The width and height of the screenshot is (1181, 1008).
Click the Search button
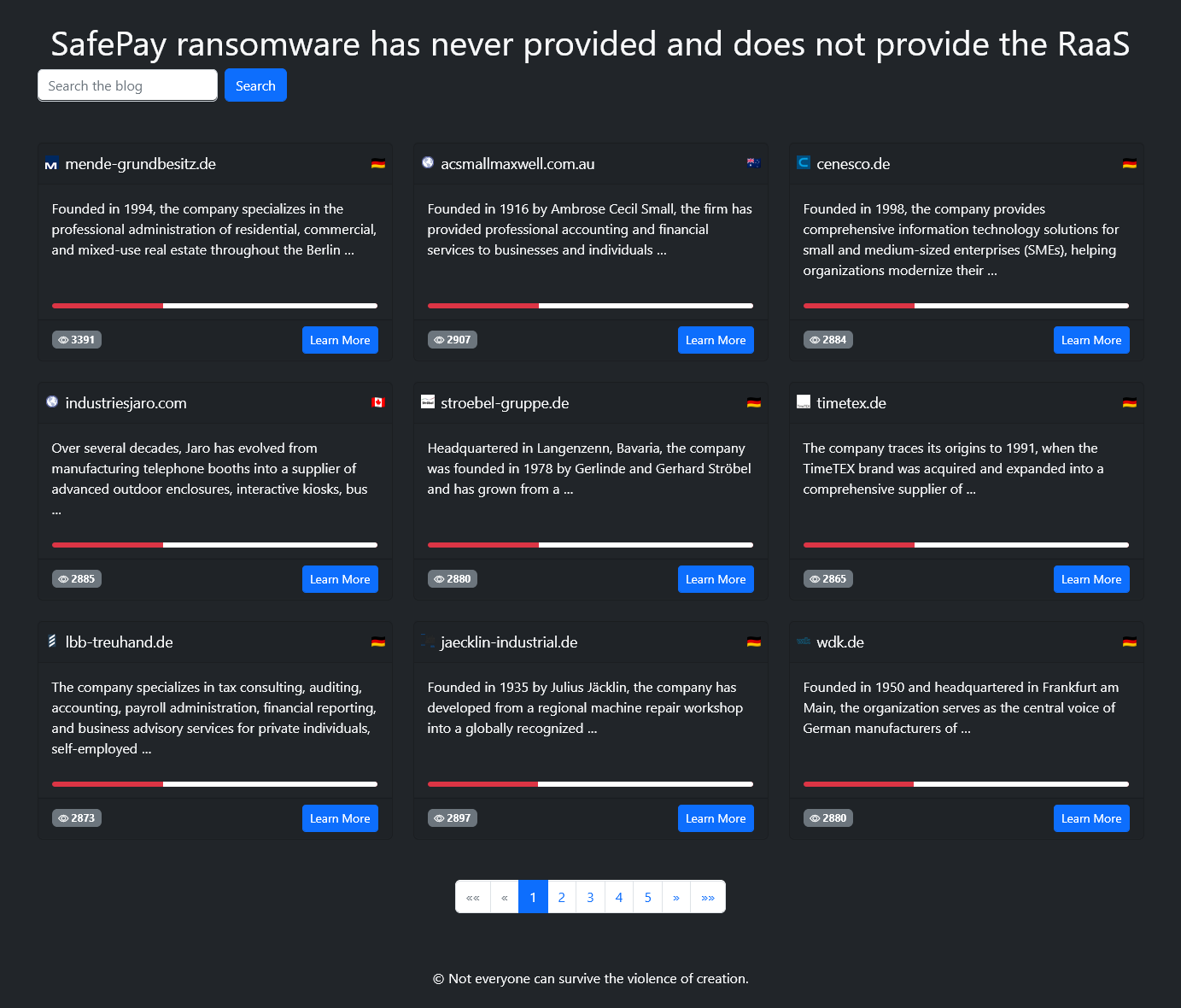255,85
